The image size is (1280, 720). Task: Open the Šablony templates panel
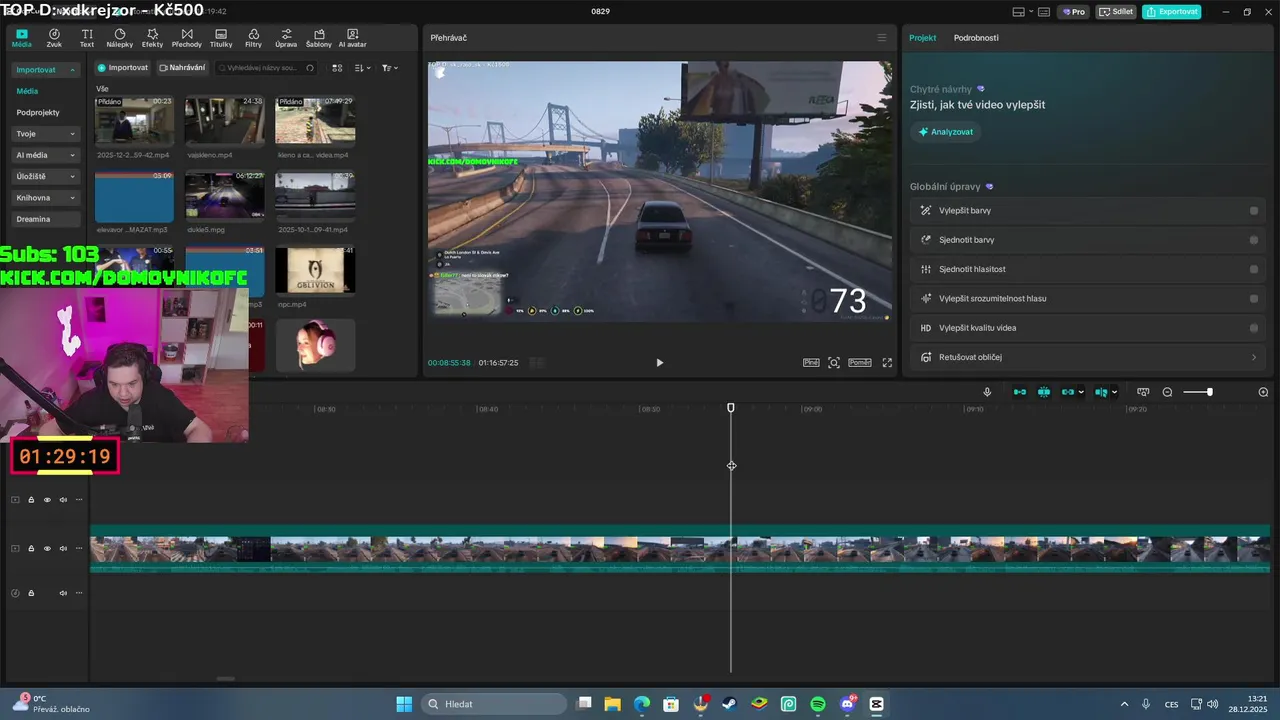[x=319, y=38]
